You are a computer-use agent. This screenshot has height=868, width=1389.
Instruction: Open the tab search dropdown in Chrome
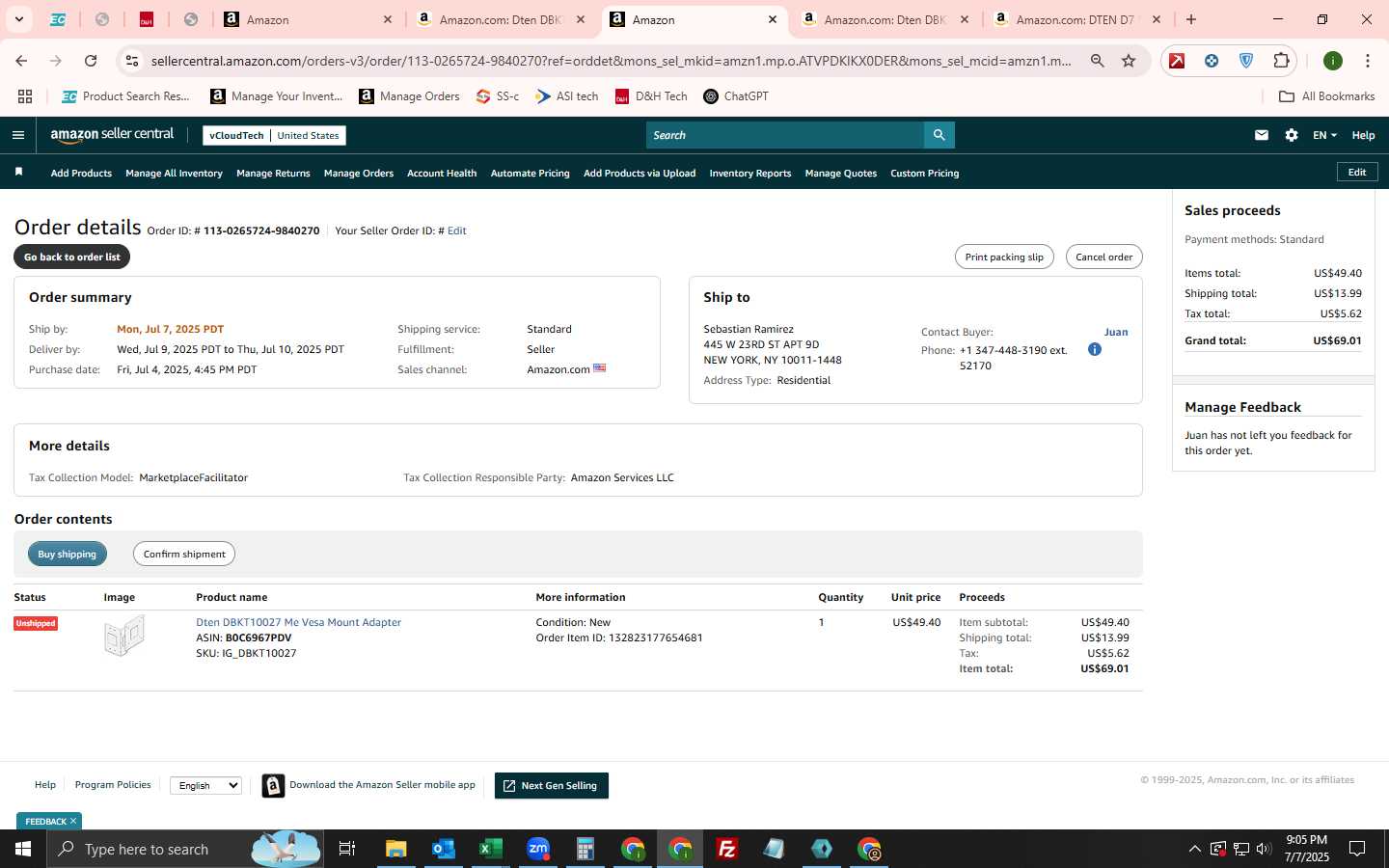click(x=18, y=19)
